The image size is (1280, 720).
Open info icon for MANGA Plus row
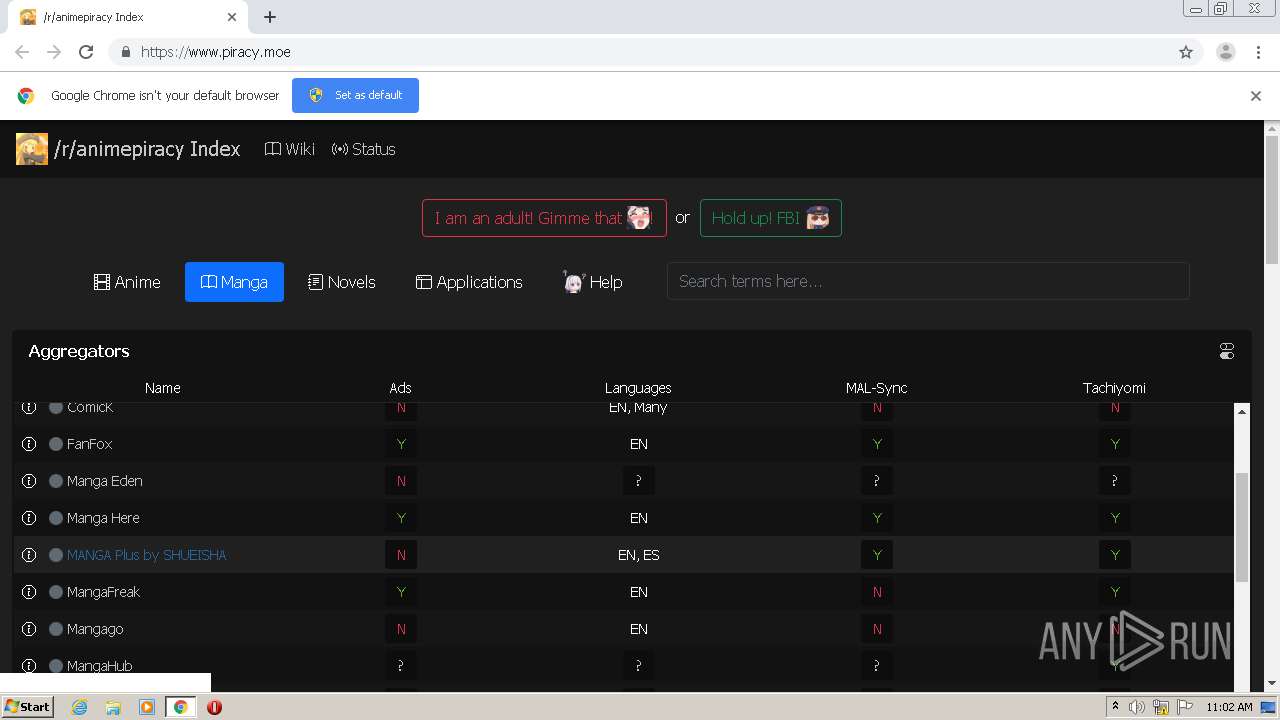[29, 555]
